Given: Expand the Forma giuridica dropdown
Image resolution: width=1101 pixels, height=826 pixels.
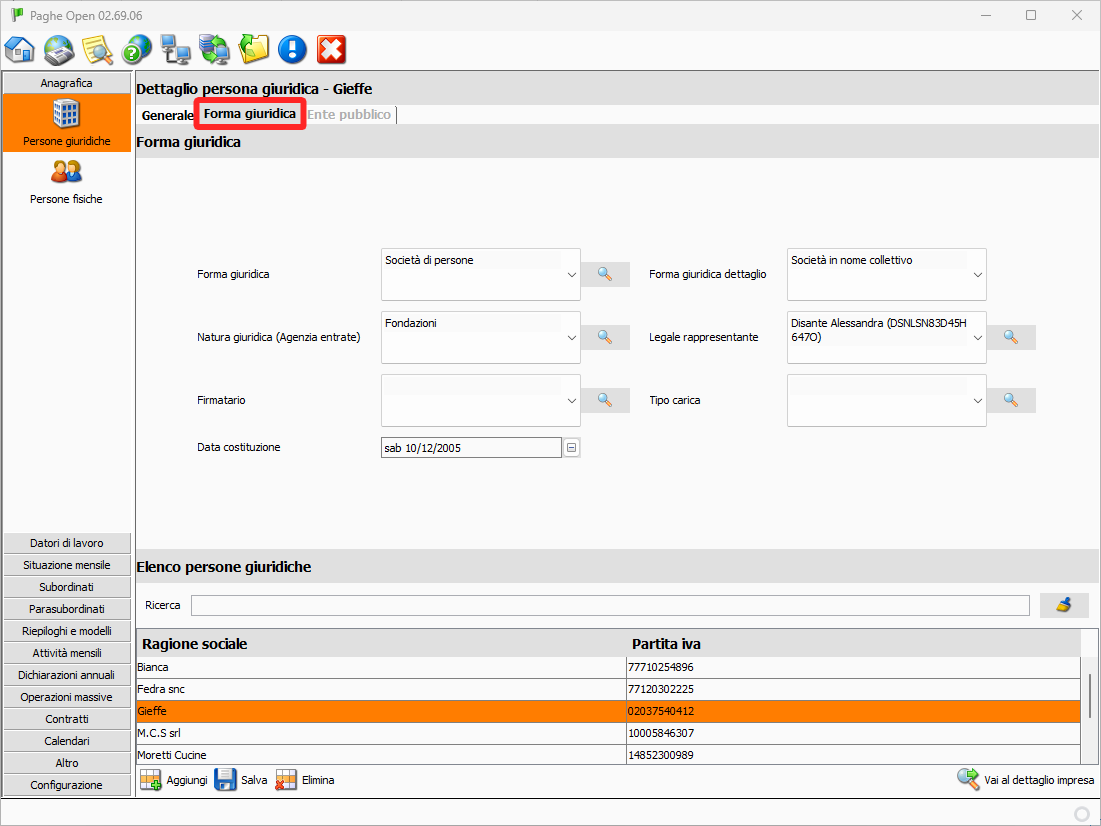Looking at the screenshot, I should pos(571,274).
